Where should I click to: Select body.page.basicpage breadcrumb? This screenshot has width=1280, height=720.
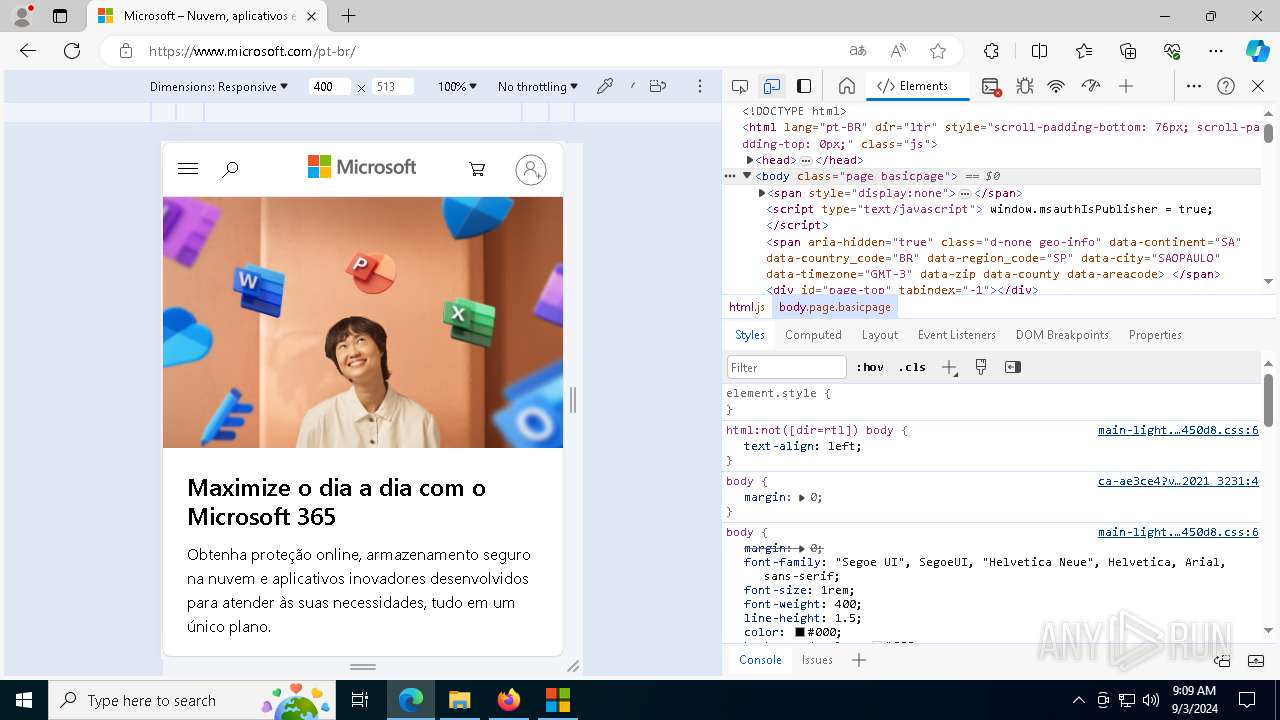pos(835,307)
